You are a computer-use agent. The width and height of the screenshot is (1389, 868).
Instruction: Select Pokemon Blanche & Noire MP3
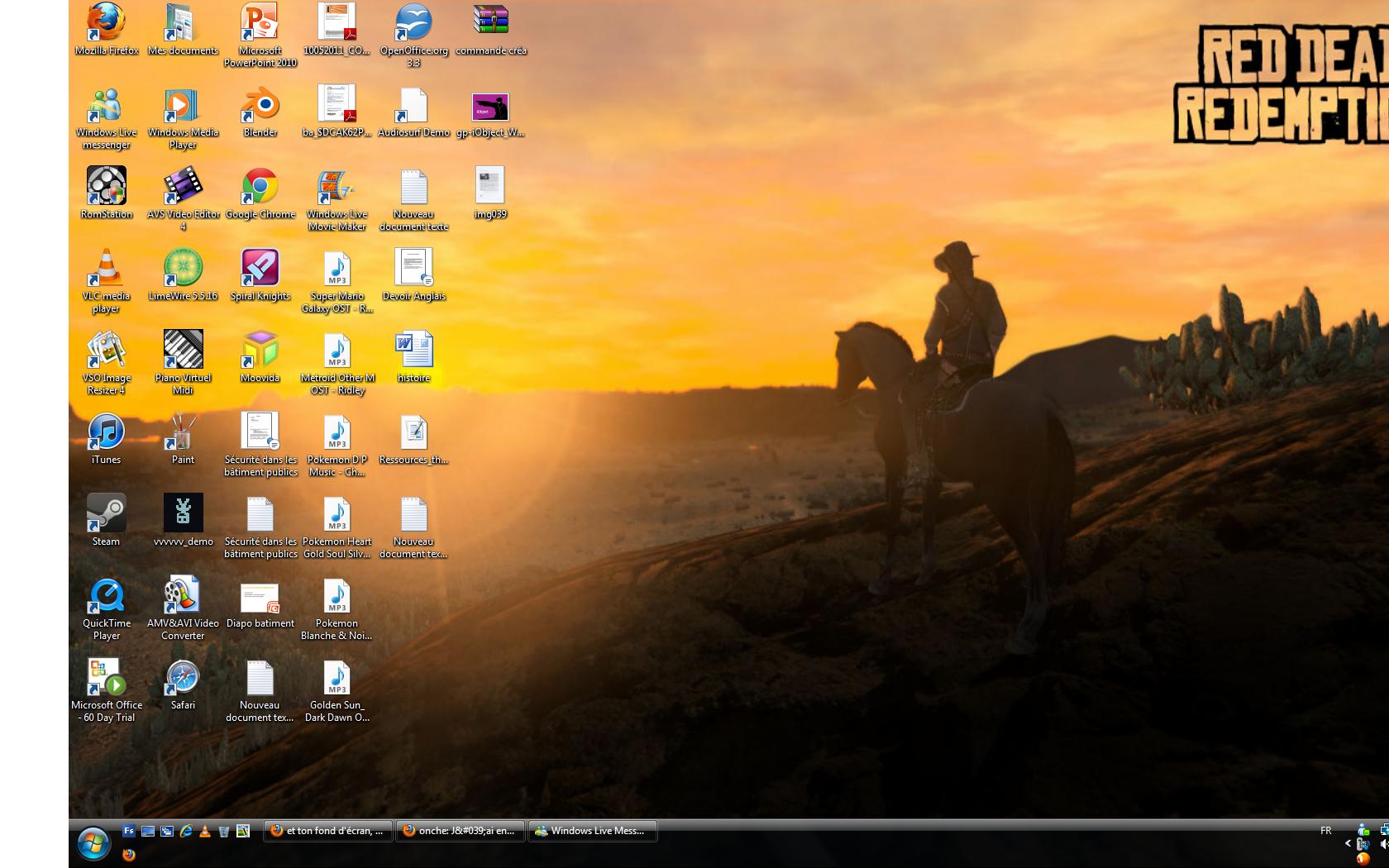coord(337,608)
